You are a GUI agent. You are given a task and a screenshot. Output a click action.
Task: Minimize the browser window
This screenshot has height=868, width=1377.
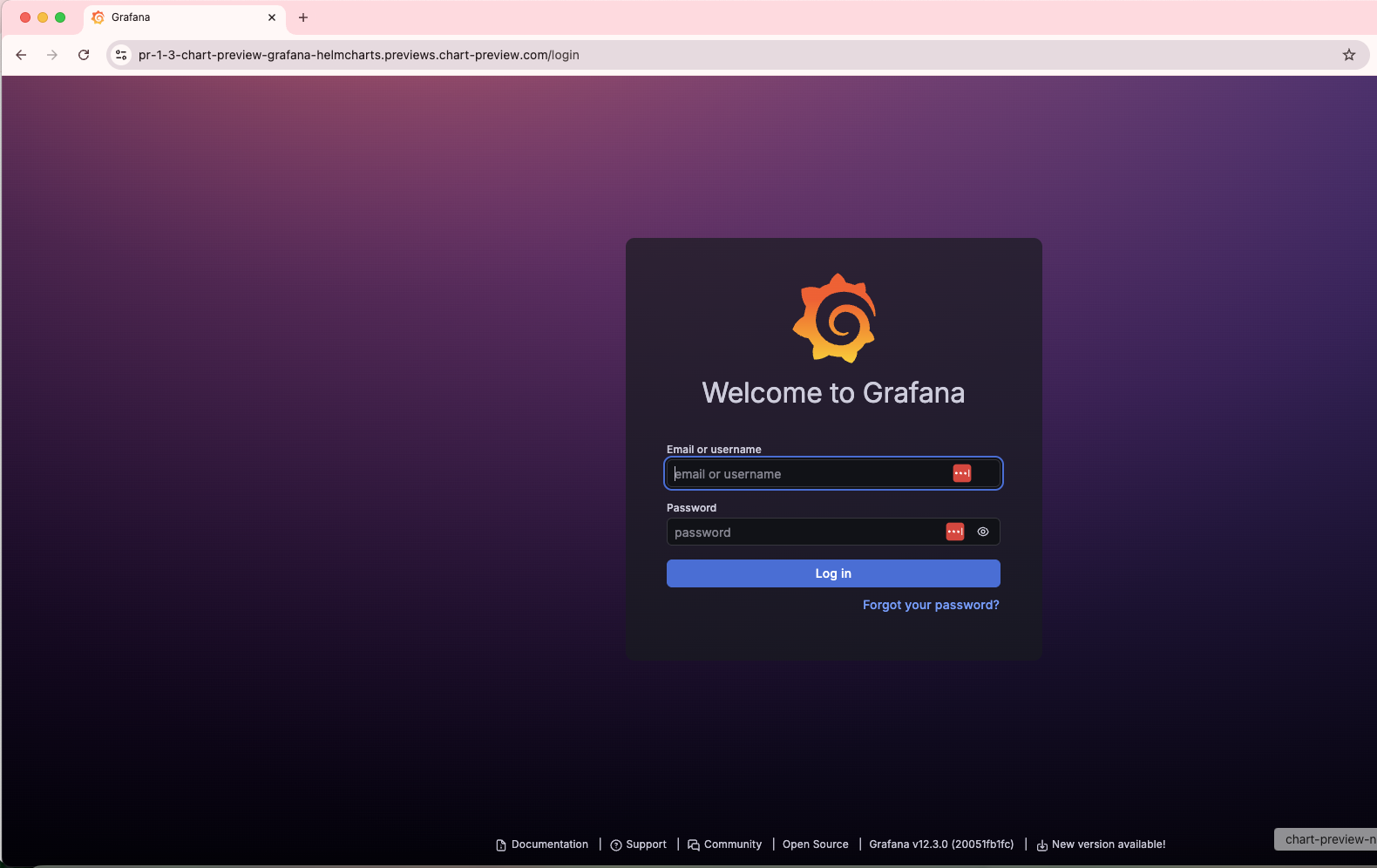point(43,17)
